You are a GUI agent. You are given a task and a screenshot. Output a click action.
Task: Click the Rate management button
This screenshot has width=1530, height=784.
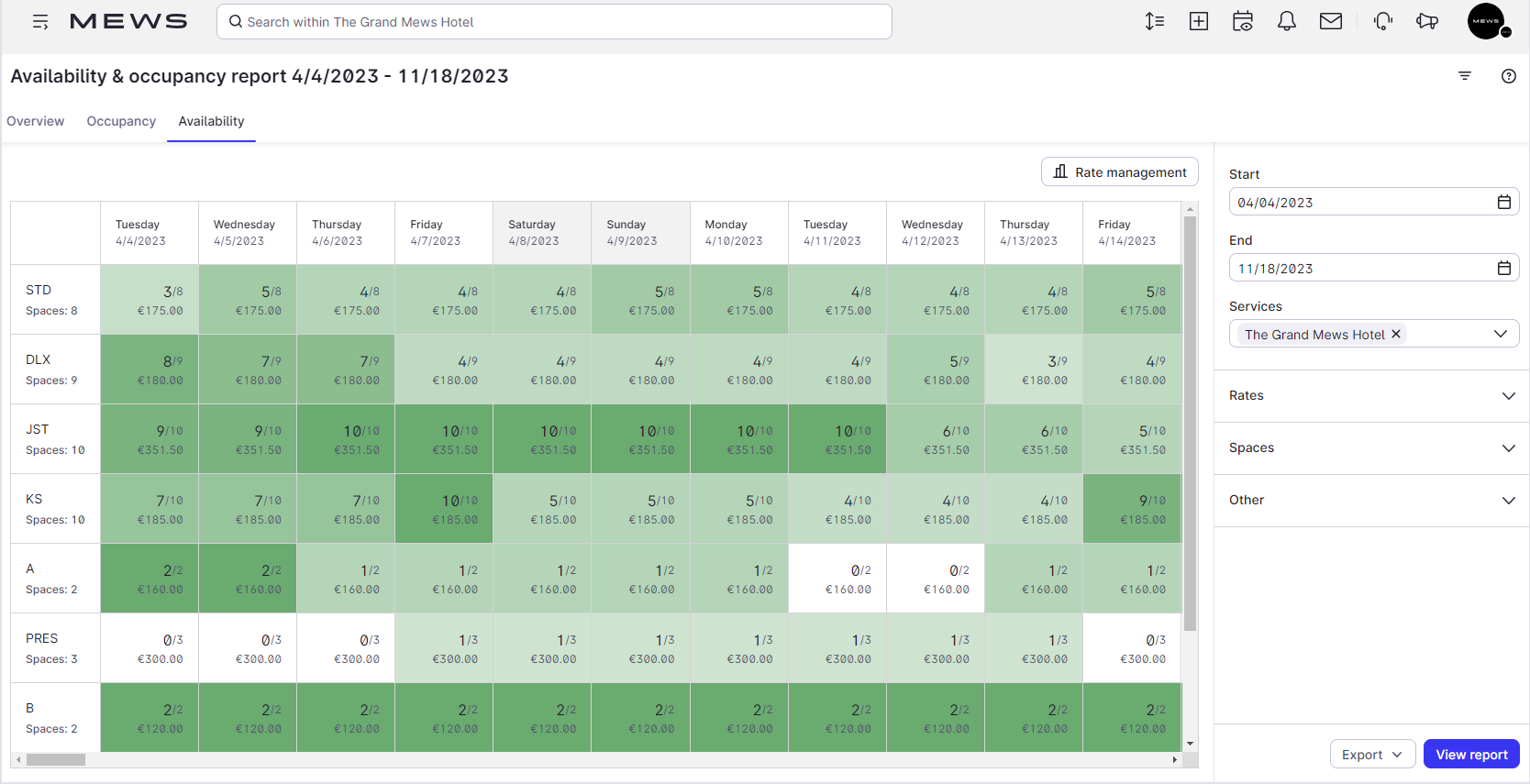(1120, 172)
